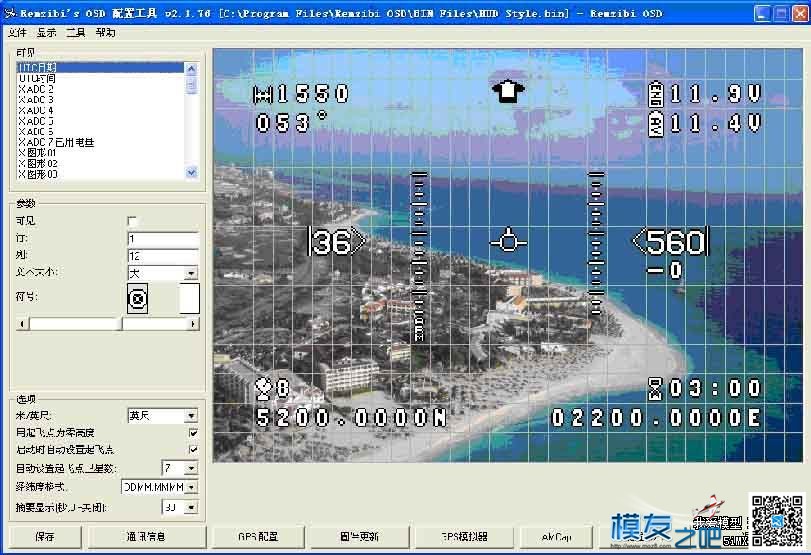
Task: Click the latitude text 5200.0000N
Action: 352,418
